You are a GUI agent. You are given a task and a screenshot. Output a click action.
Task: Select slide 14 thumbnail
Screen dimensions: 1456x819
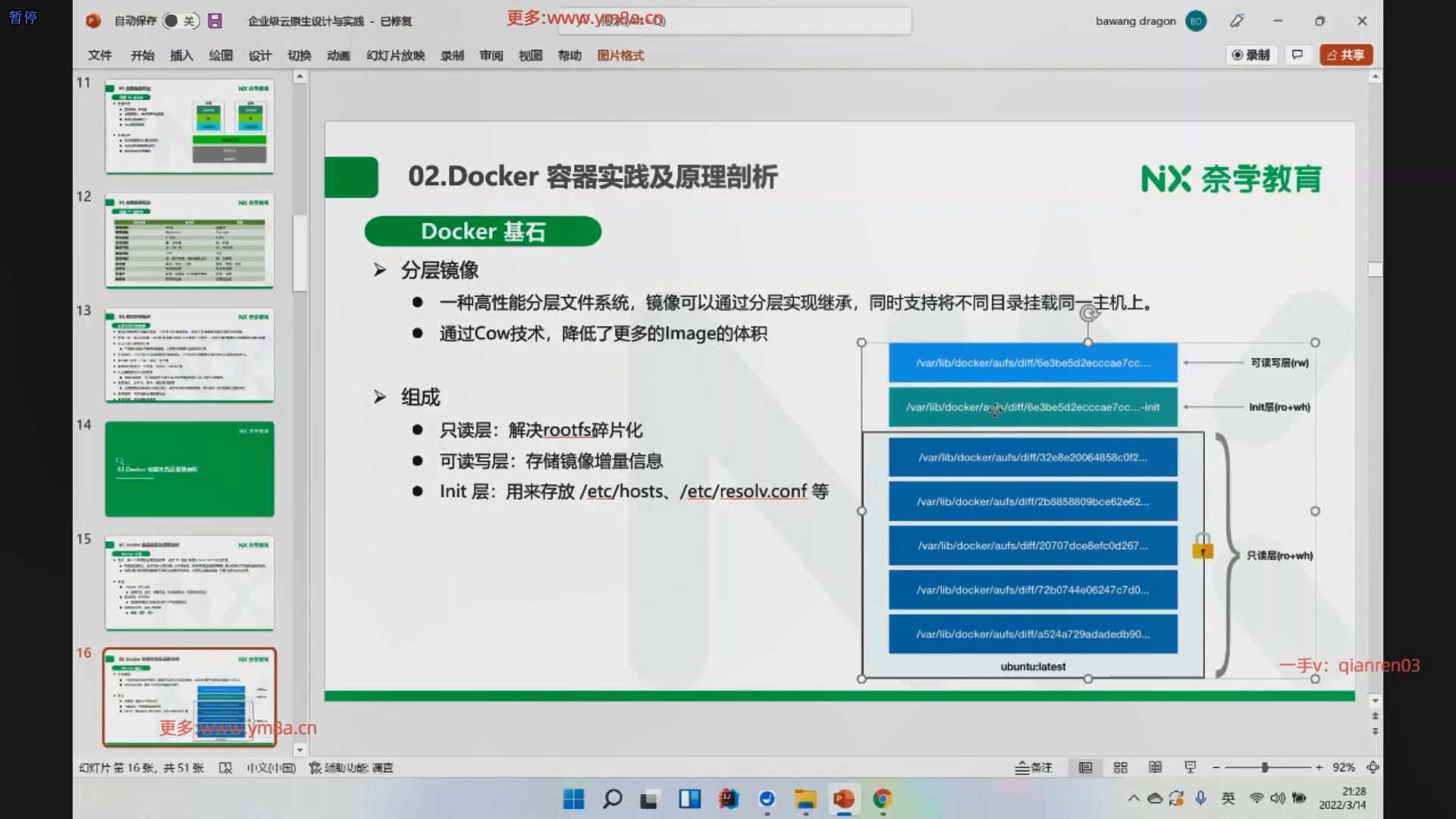(x=190, y=469)
